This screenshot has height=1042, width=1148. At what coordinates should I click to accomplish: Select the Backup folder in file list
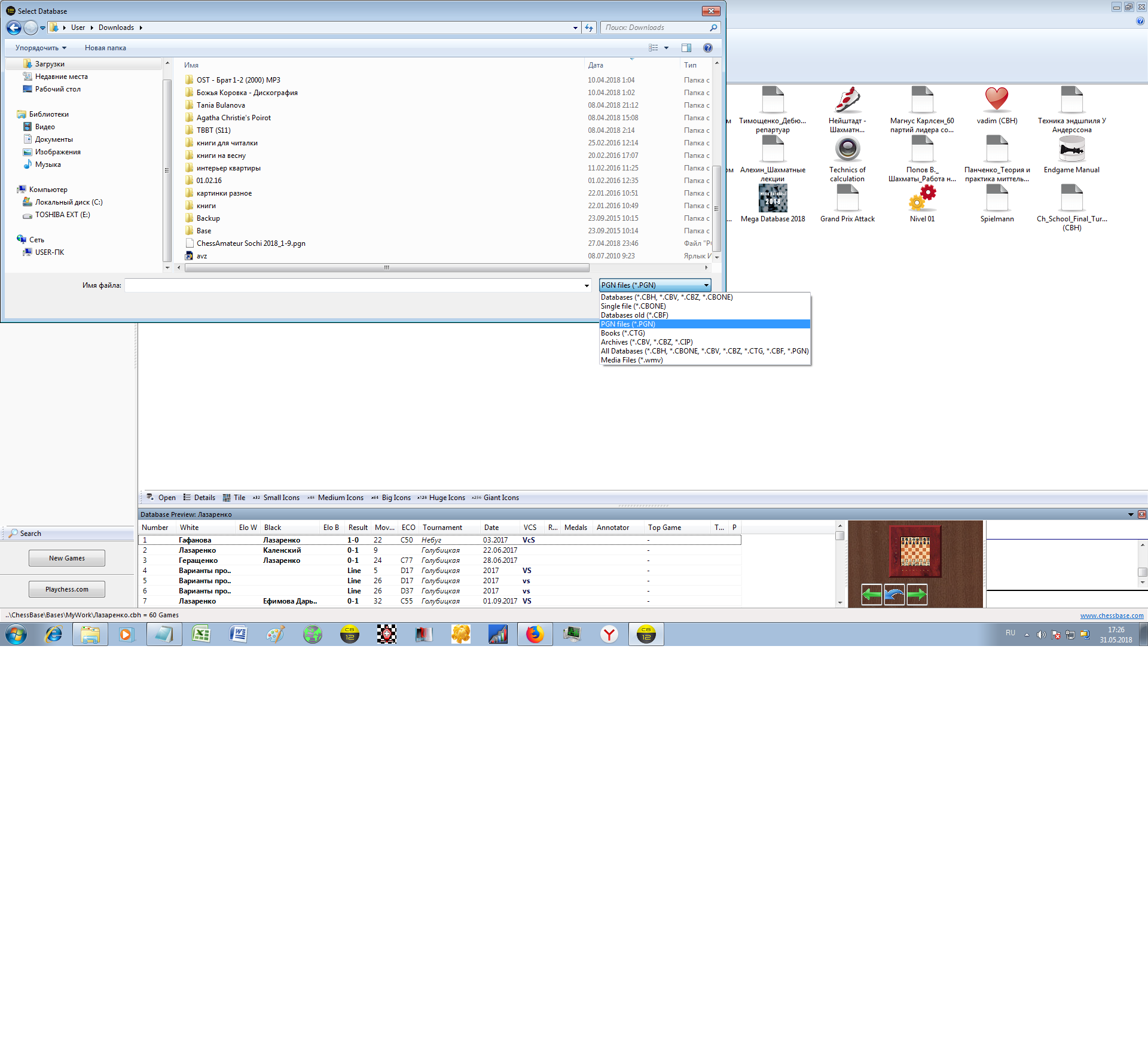[x=208, y=218]
